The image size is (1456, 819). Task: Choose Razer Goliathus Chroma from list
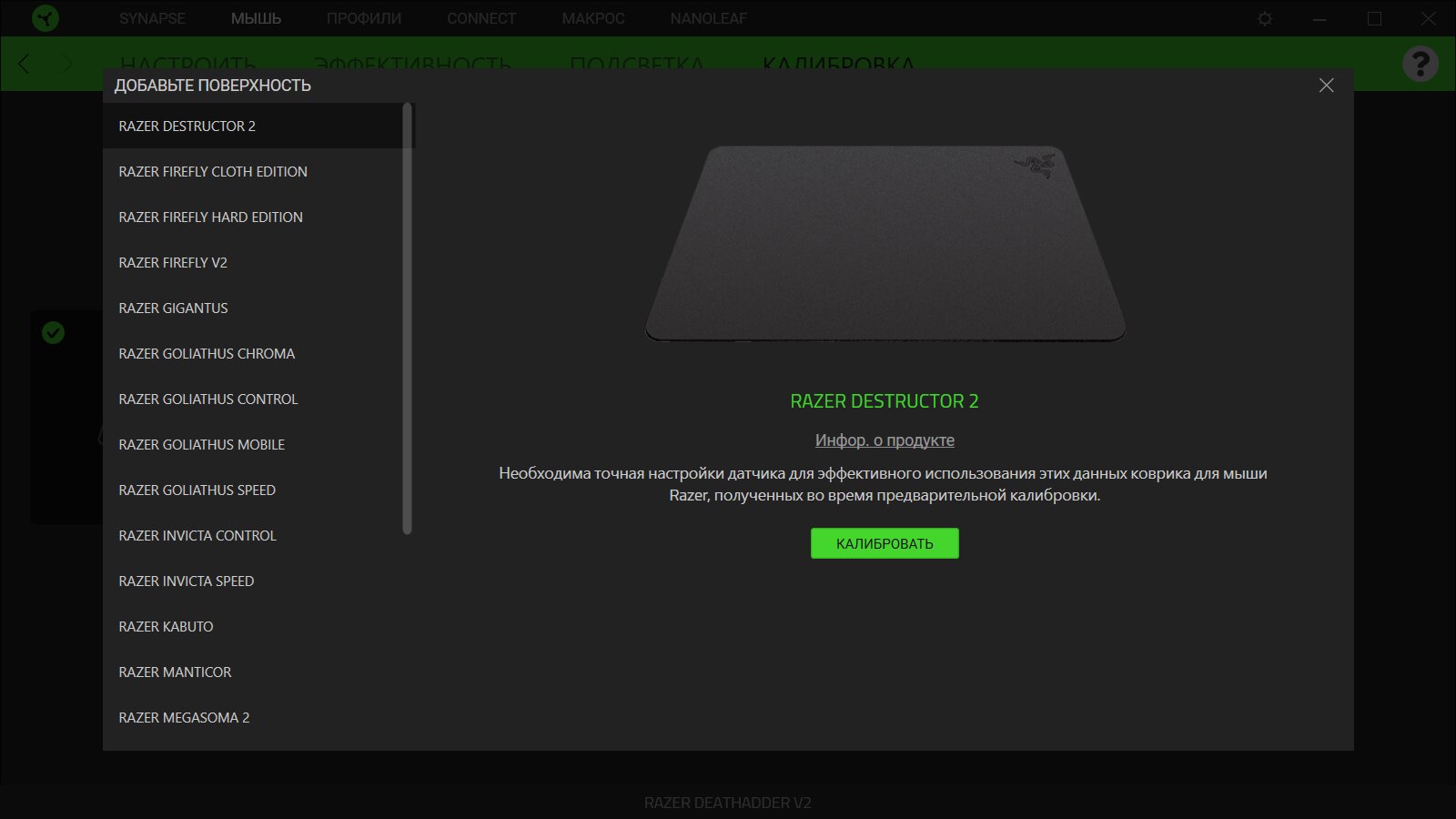click(253, 353)
